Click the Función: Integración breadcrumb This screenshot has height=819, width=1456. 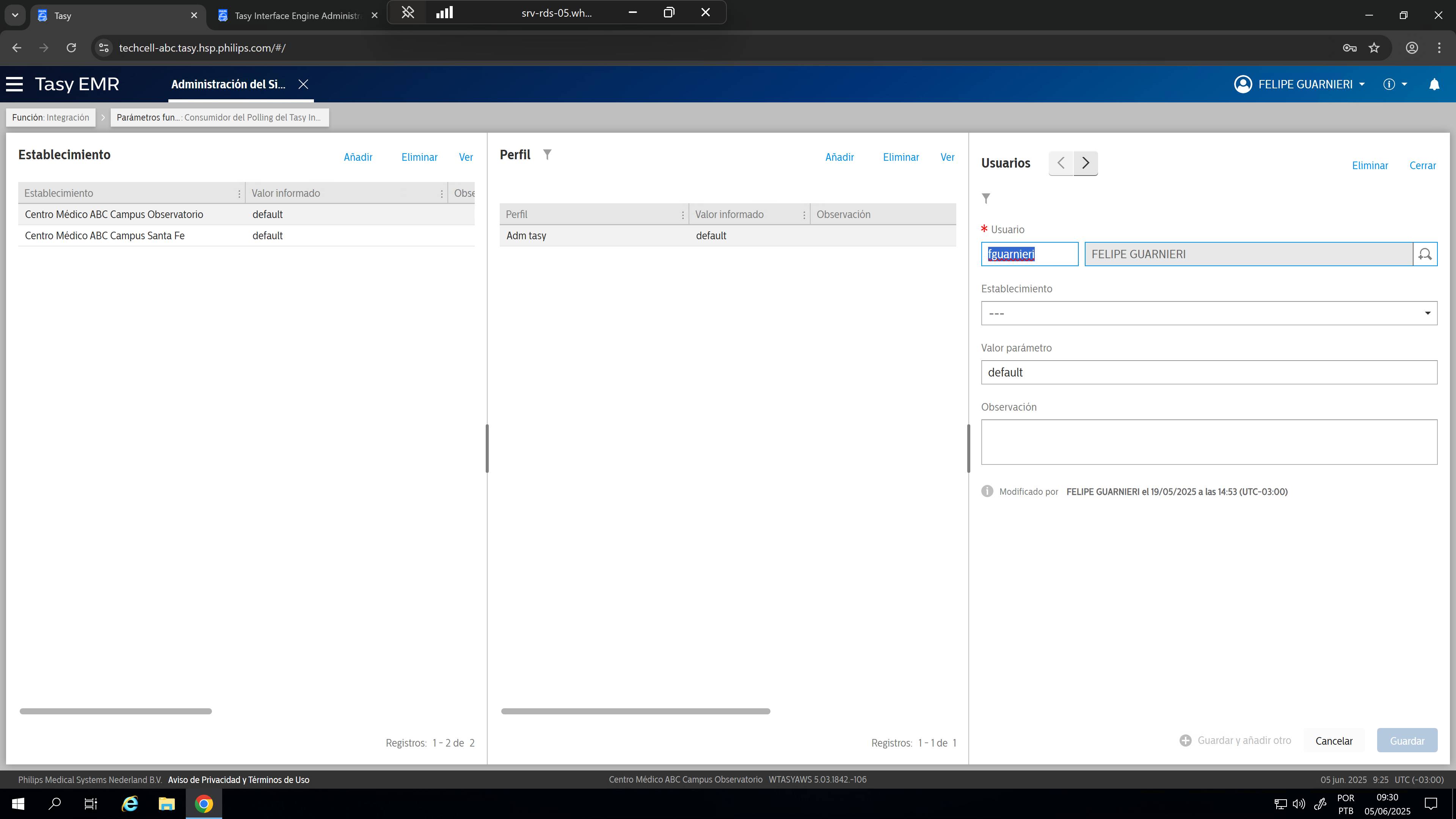coord(51,118)
